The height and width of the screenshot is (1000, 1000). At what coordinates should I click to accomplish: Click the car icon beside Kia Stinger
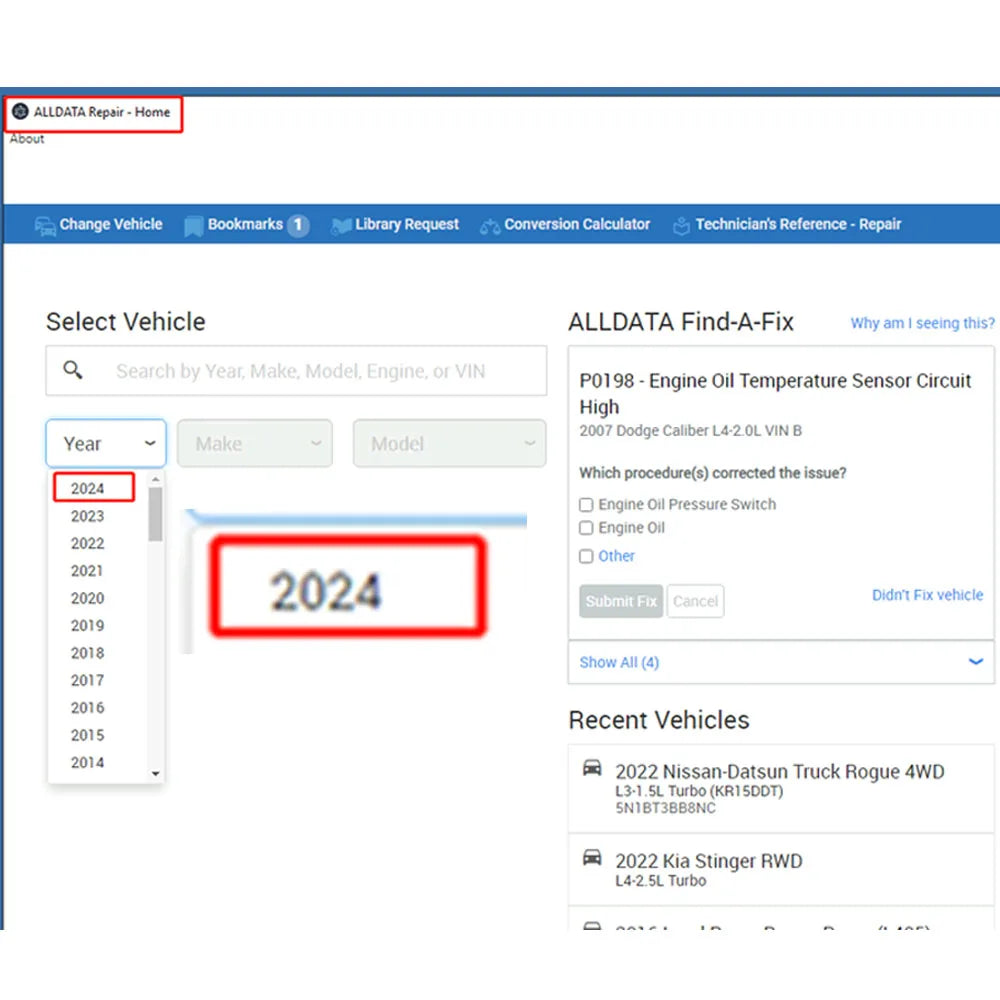pos(592,857)
